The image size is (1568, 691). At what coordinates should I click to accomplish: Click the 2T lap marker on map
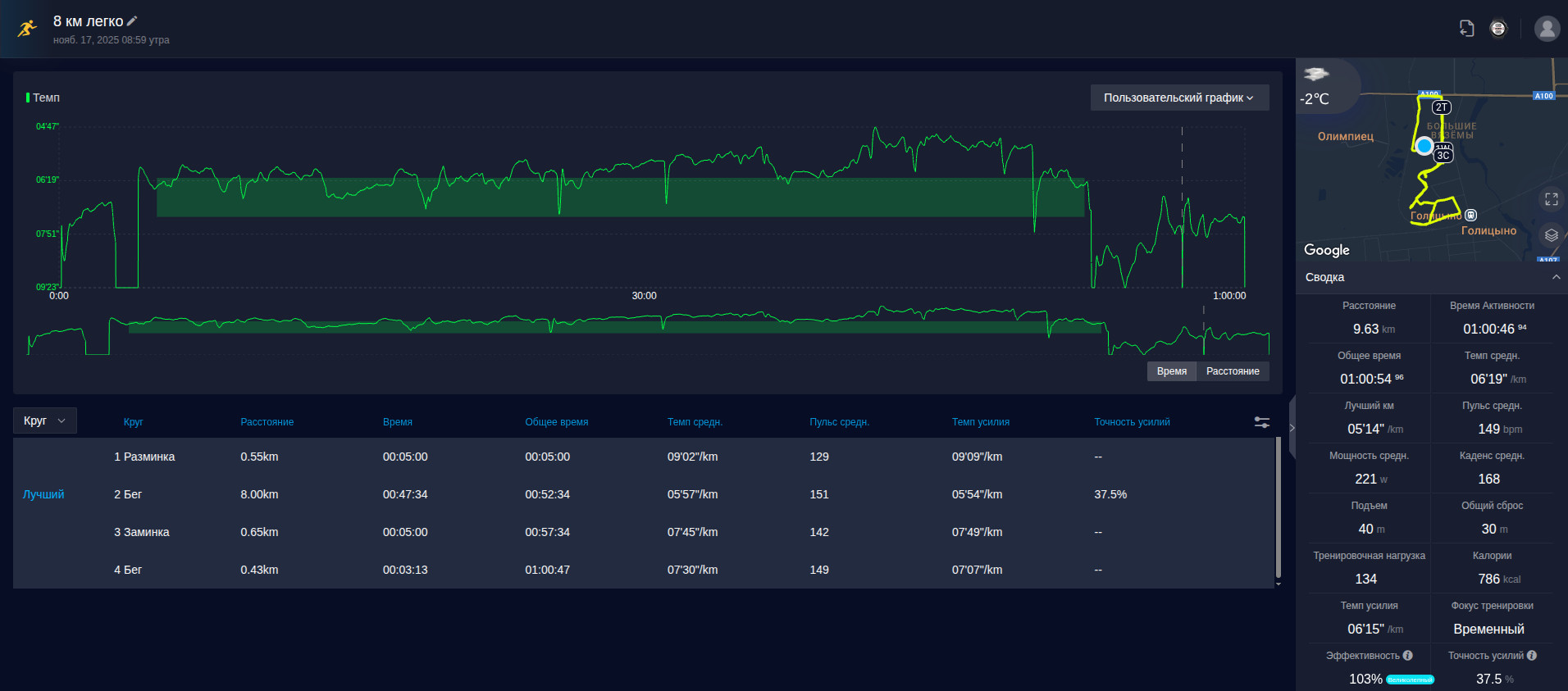point(1441,107)
